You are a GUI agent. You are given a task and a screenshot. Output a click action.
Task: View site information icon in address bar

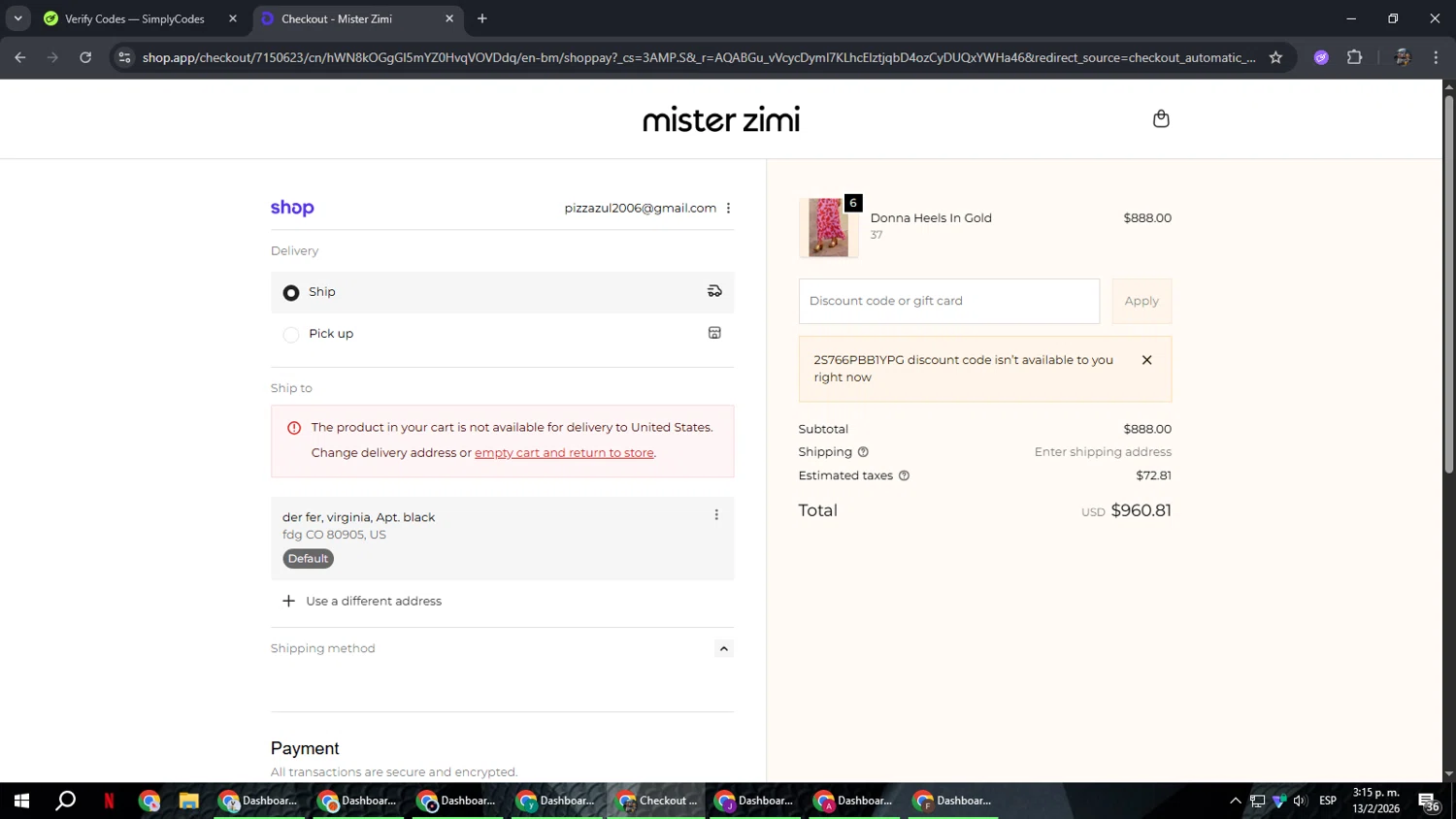pyautogui.click(x=124, y=57)
